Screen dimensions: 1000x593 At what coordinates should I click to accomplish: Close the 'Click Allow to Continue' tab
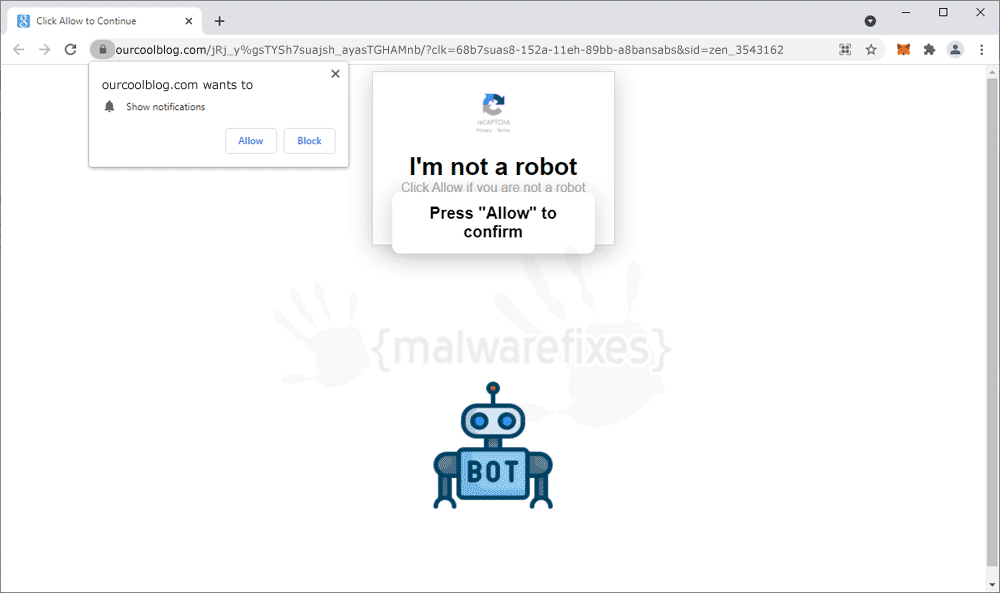point(189,21)
